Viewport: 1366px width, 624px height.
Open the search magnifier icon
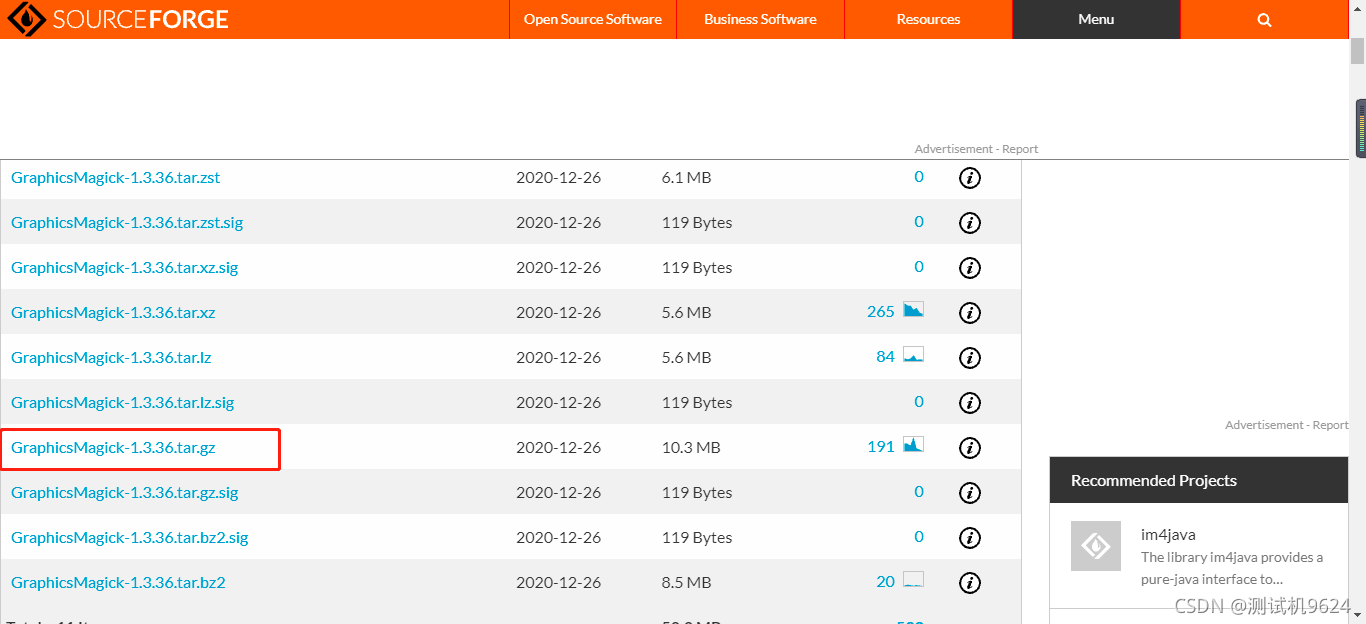(x=1264, y=20)
